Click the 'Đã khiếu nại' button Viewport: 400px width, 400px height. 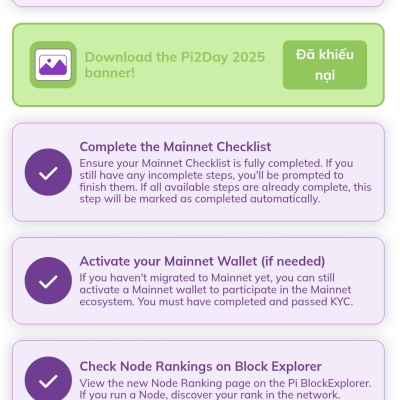325,65
